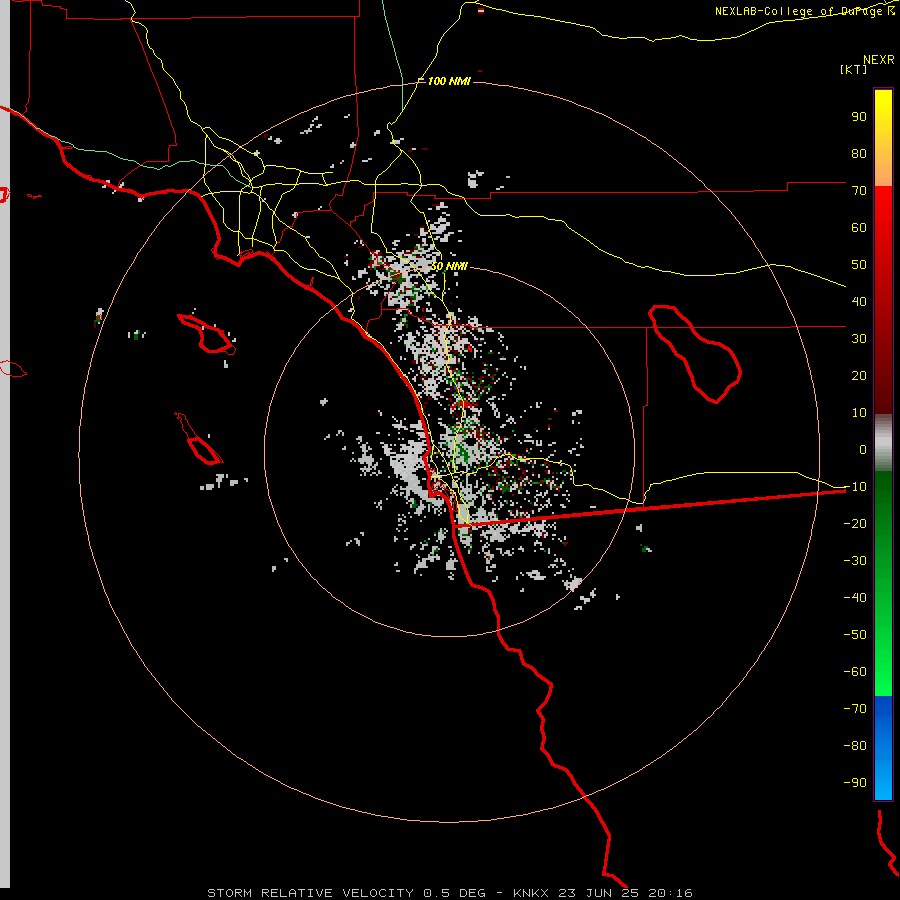Select the blue bottom segment of color bar

[x=883, y=747]
